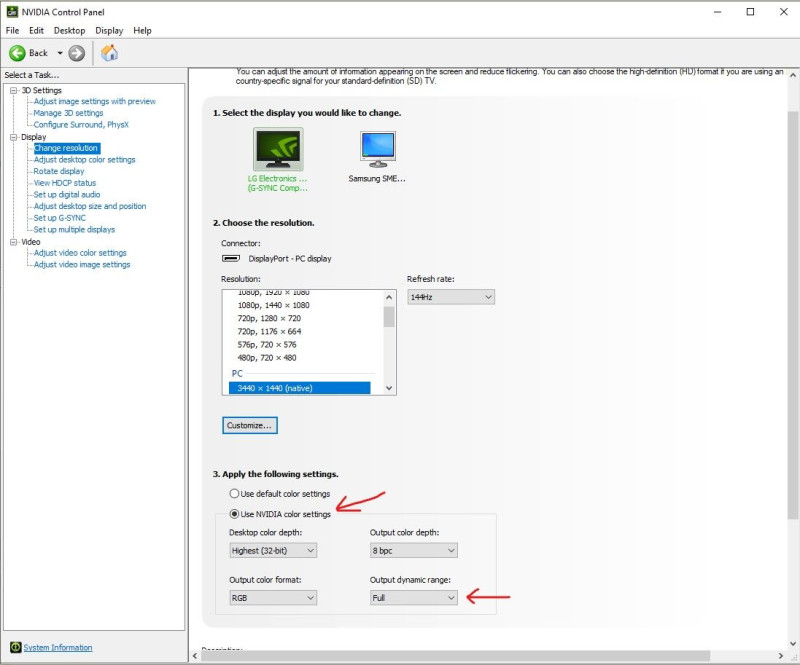800x665 pixels.
Task: Click horizontal scrollbar right arrow
Action: pyautogui.click(x=781, y=656)
